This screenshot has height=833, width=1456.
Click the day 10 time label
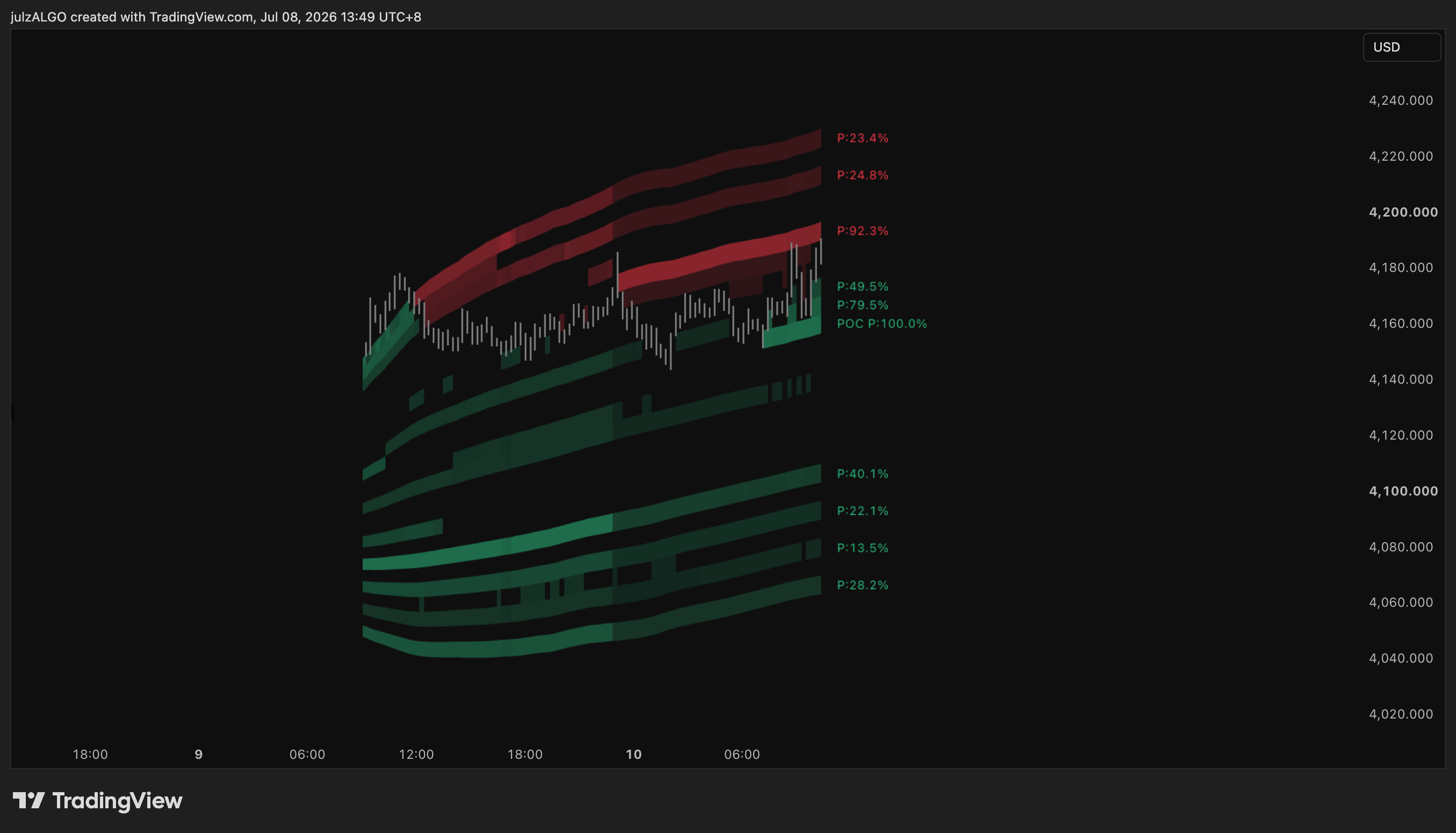coord(633,755)
